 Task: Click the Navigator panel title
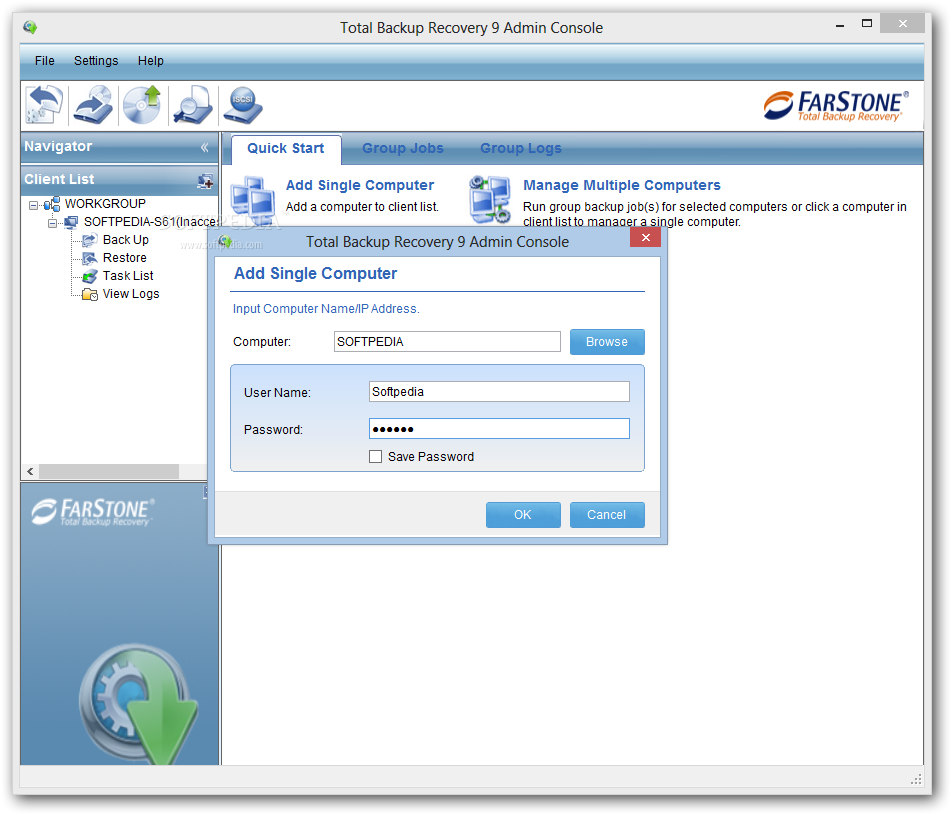[58, 147]
